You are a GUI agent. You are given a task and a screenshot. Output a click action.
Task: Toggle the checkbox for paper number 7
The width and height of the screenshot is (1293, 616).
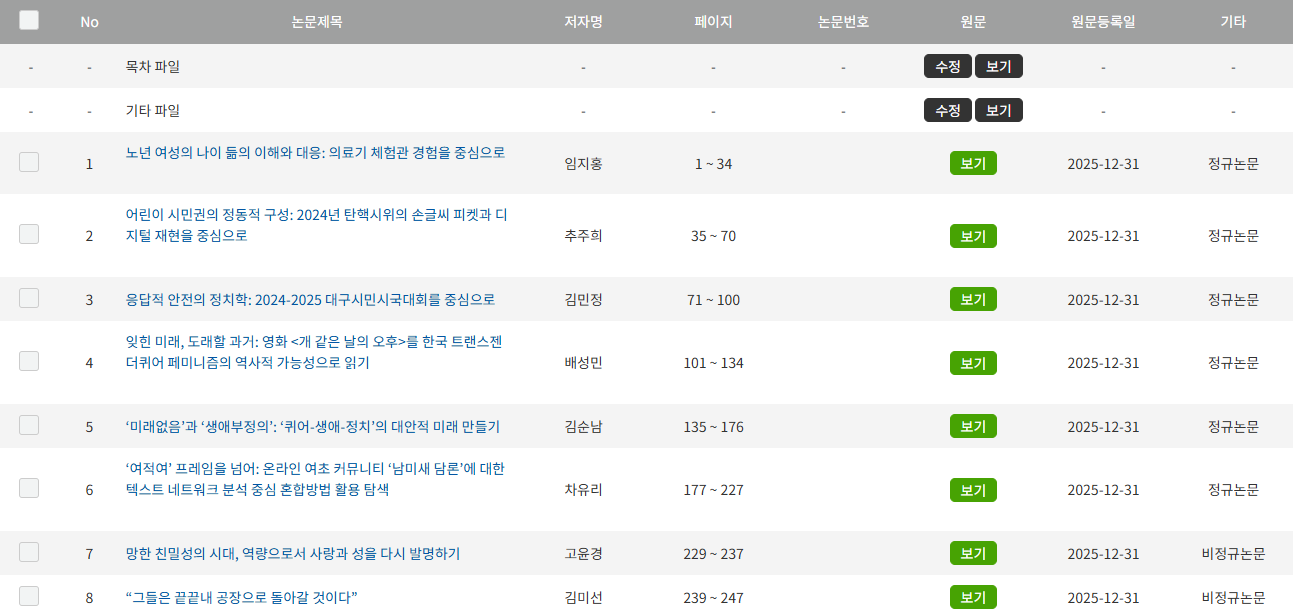tap(29, 552)
